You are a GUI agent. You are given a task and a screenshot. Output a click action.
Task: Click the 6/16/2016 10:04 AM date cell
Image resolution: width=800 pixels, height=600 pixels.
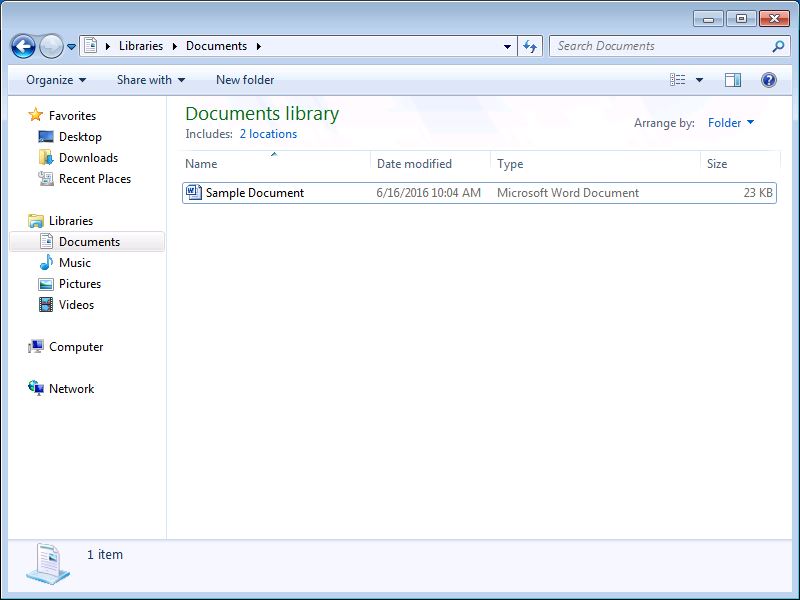pos(429,193)
